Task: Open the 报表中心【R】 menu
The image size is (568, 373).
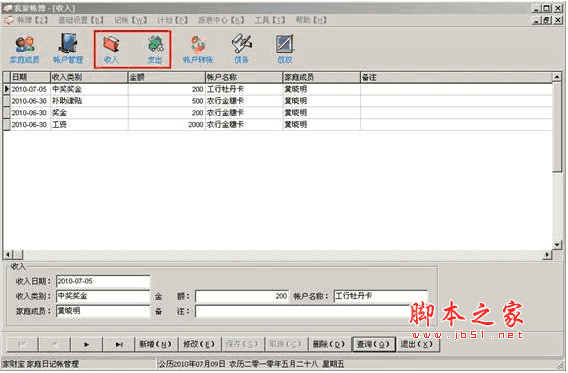Action: pyautogui.click(x=221, y=20)
